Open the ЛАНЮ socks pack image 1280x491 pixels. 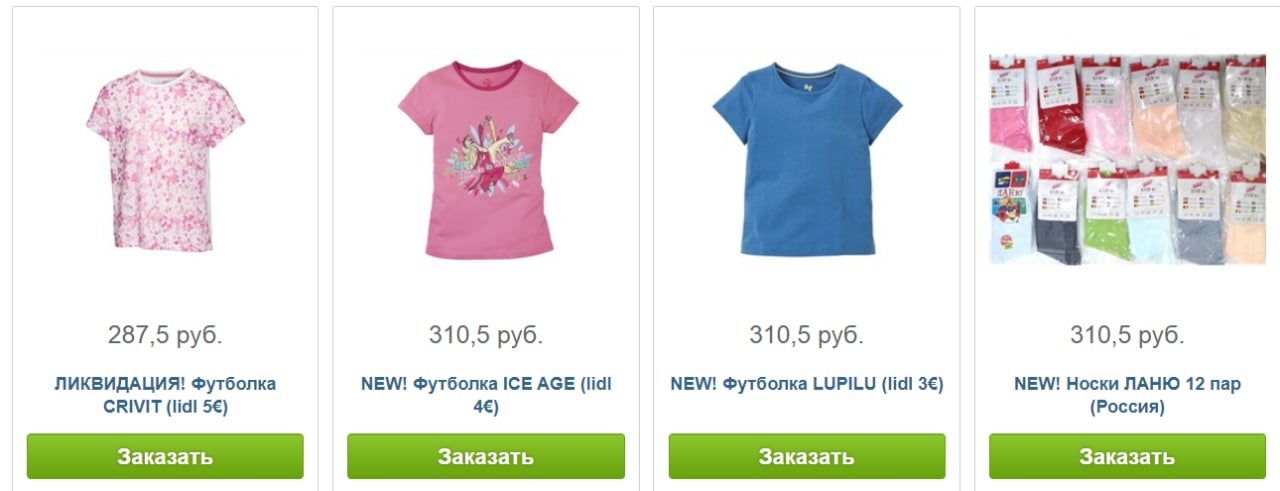coord(1127,160)
